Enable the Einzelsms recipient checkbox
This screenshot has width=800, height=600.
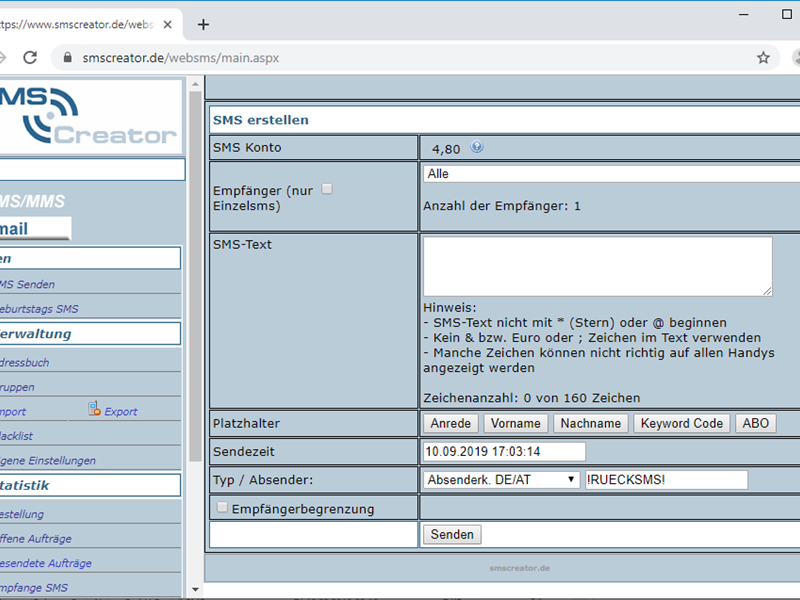tap(327, 189)
